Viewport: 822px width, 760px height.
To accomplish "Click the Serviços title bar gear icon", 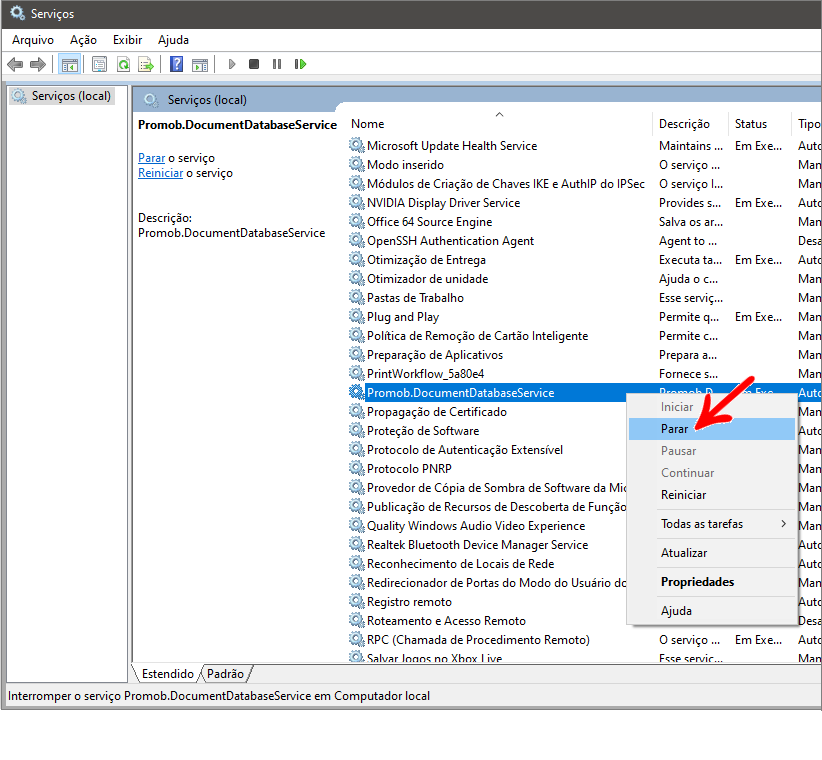I will (x=17, y=13).
